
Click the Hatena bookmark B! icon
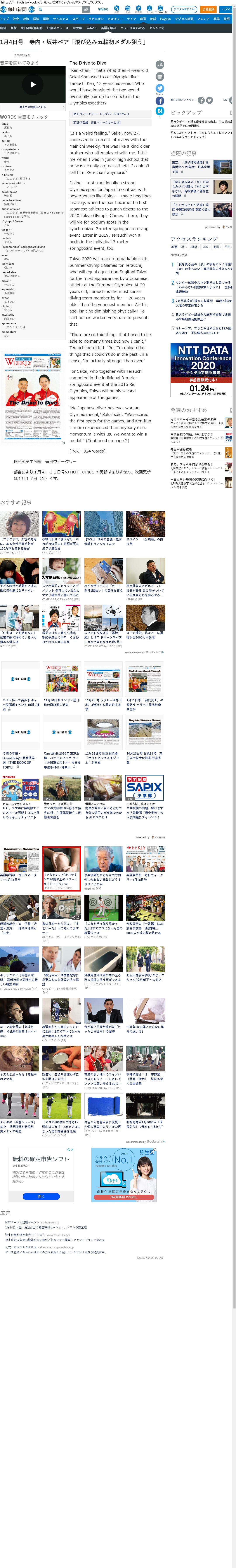pyautogui.click(x=160, y=111)
